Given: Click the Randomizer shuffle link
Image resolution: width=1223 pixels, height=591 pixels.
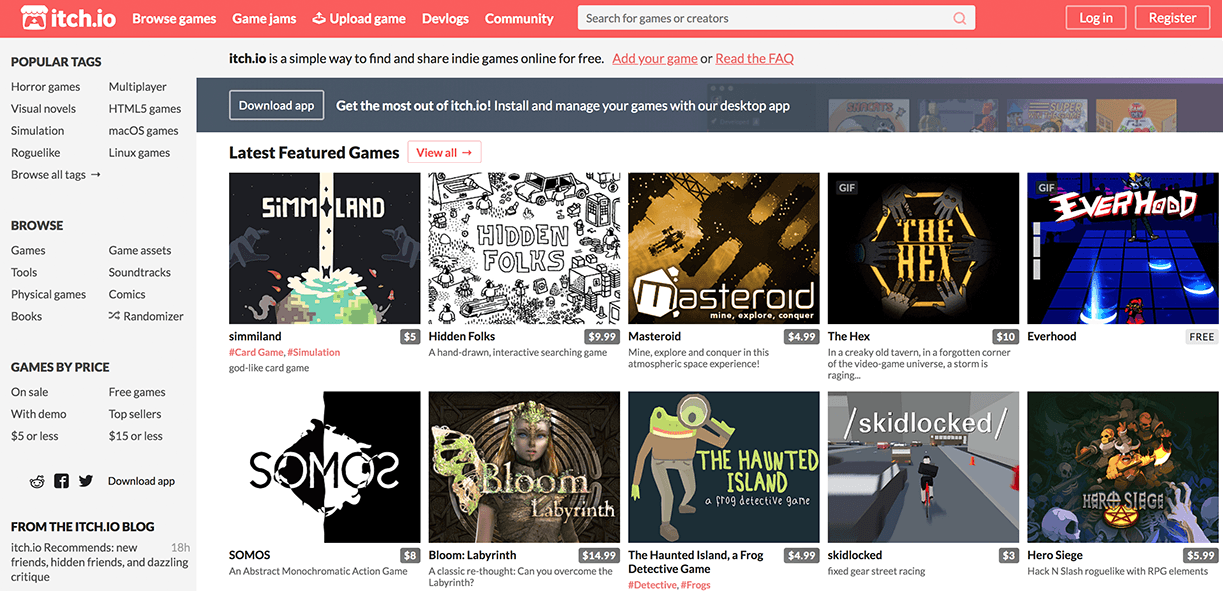Looking at the screenshot, I should [x=146, y=316].
